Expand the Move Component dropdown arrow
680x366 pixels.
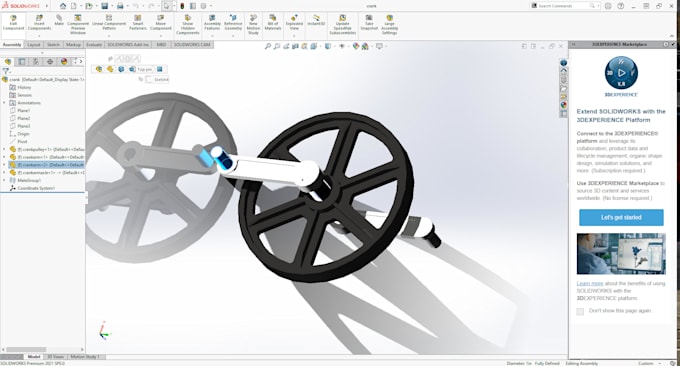tap(161, 36)
